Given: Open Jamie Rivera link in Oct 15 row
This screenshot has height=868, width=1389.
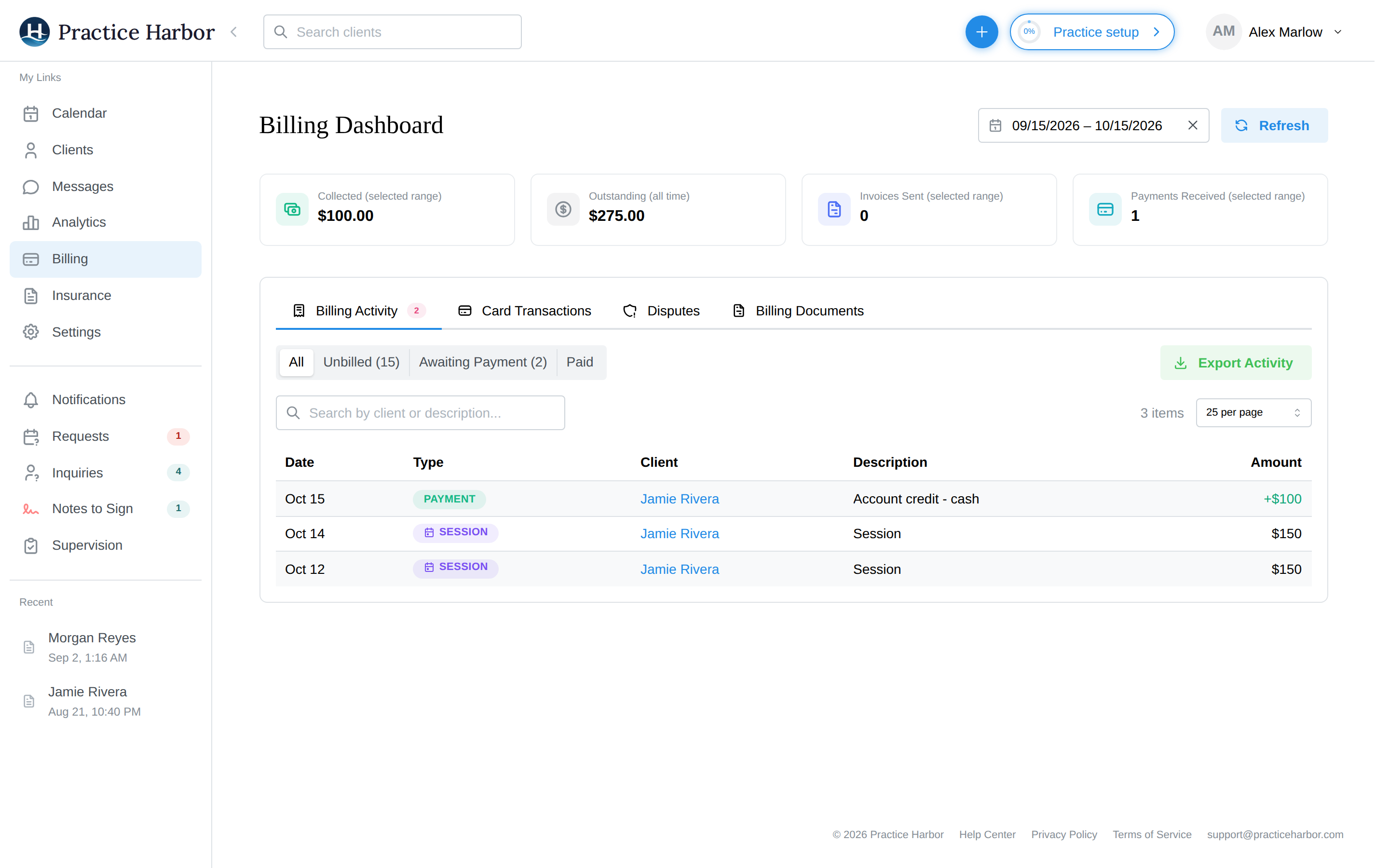Looking at the screenshot, I should click(680, 499).
